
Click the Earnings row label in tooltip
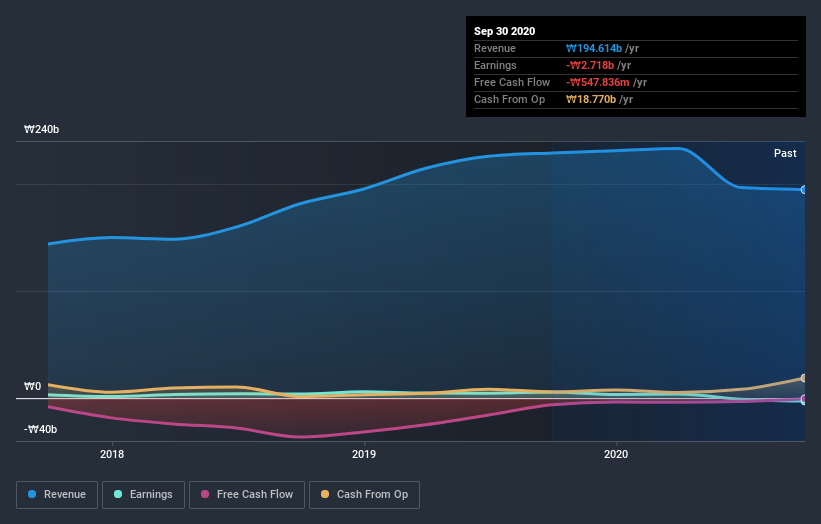point(495,65)
